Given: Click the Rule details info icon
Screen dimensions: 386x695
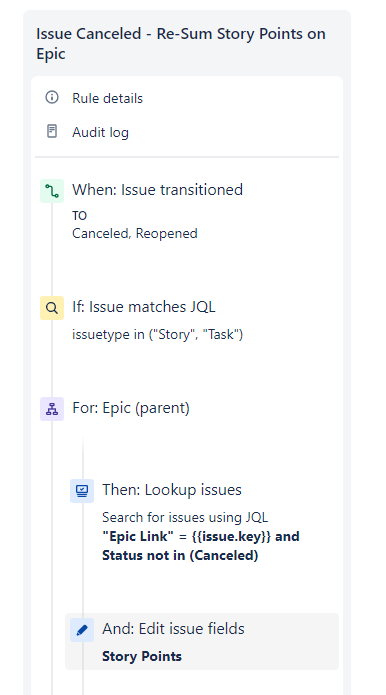Looking at the screenshot, I should (x=52, y=98).
